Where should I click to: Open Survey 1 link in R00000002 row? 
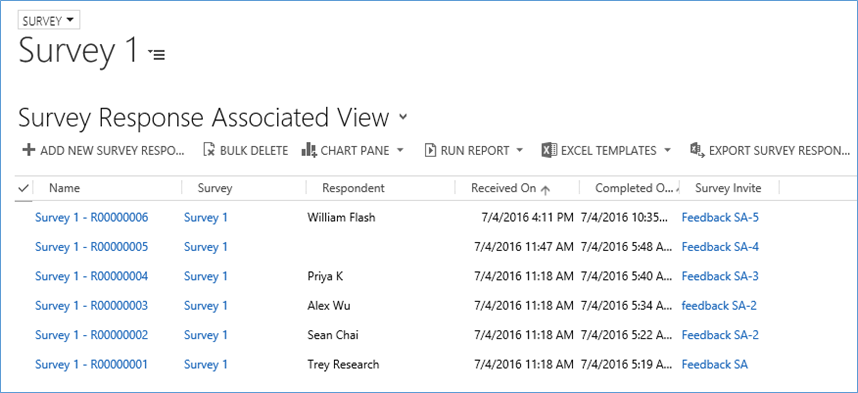(x=206, y=335)
